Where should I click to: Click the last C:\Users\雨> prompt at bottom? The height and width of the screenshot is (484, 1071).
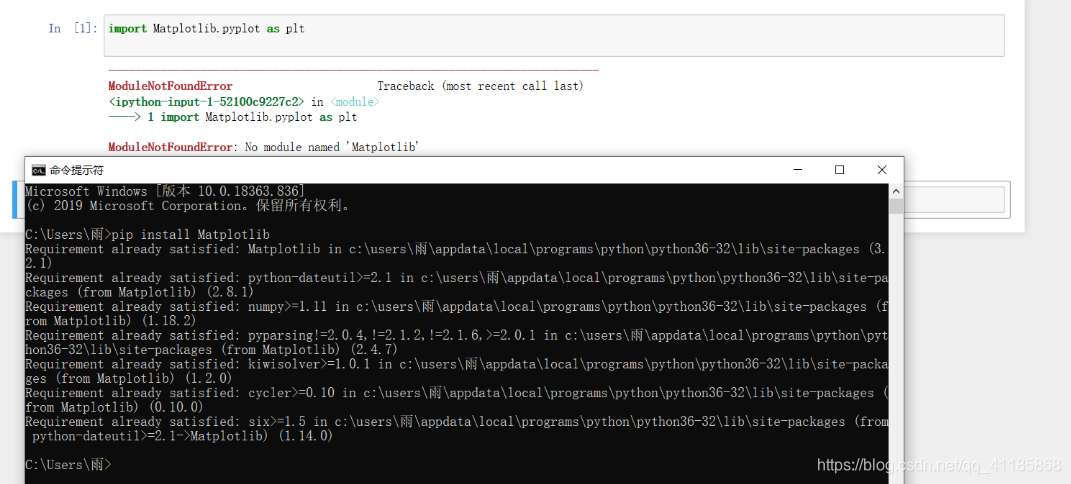tap(68, 465)
